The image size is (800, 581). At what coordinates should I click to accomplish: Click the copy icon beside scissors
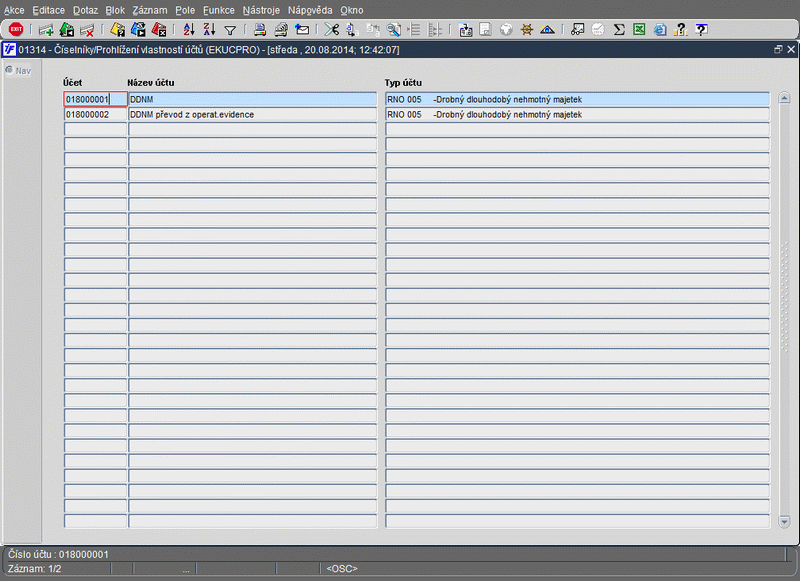point(352,30)
